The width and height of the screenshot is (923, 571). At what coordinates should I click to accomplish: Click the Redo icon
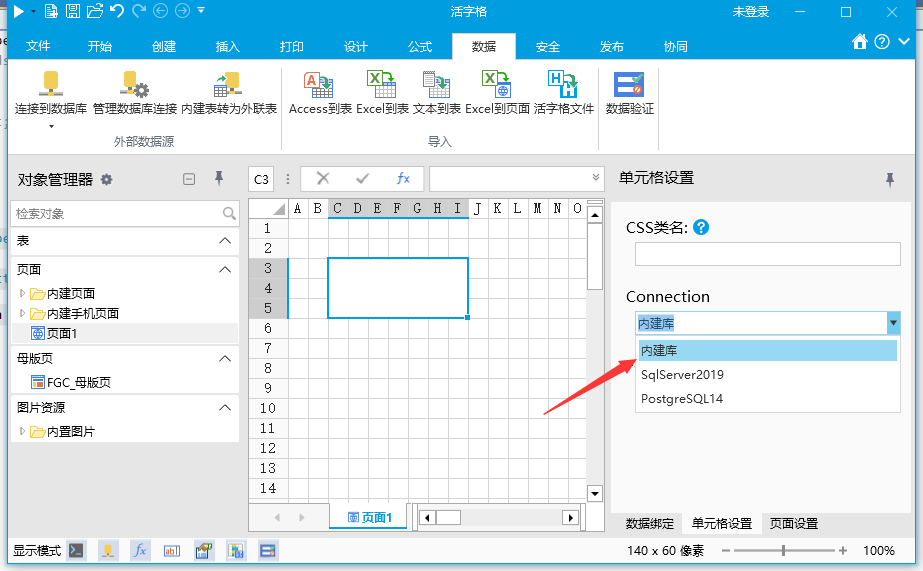[x=139, y=11]
